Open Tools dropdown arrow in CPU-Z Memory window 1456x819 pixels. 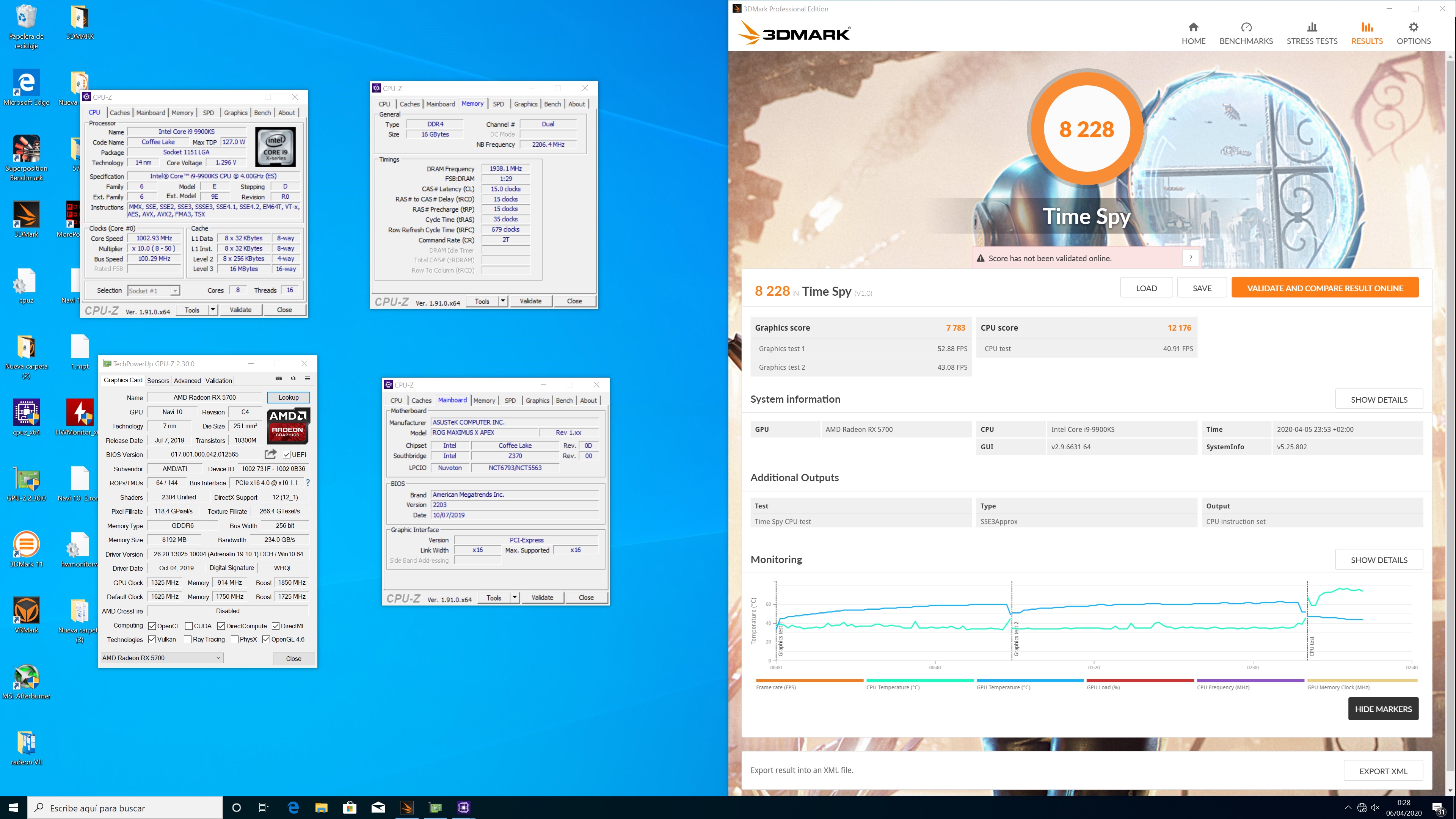(502, 301)
